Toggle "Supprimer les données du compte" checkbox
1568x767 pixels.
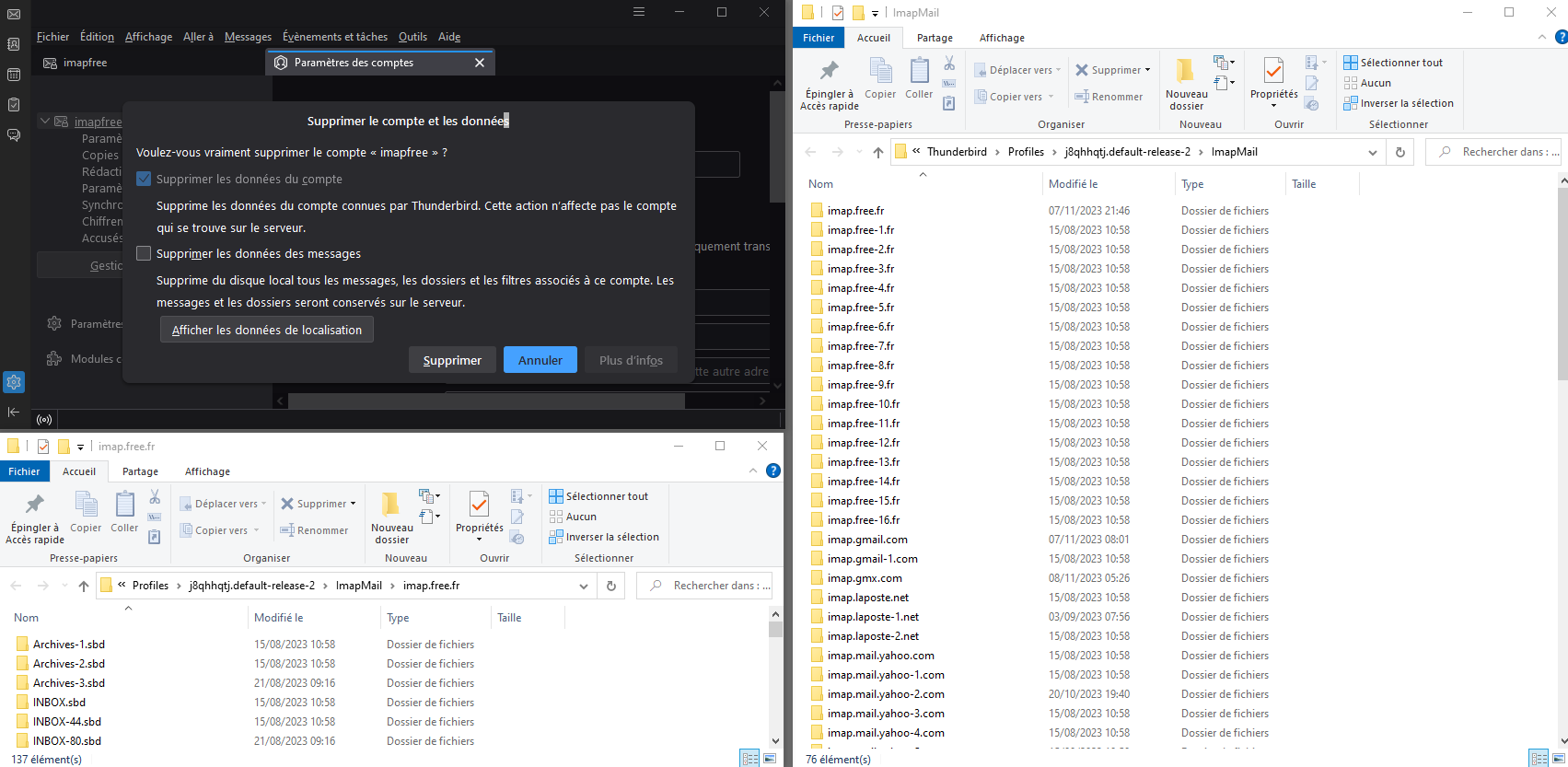coord(144,179)
